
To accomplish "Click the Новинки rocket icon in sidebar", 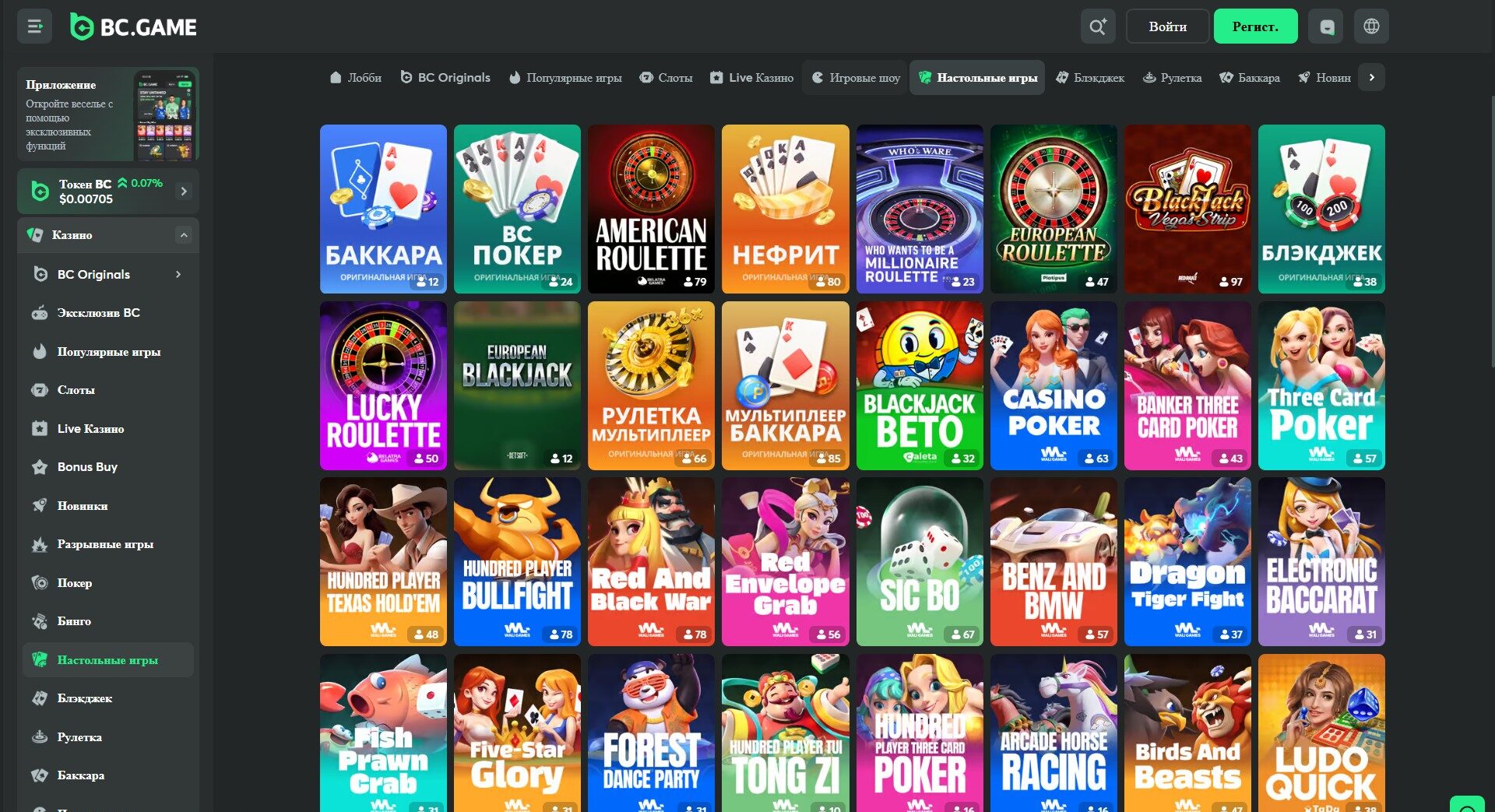I will click(x=40, y=505).
